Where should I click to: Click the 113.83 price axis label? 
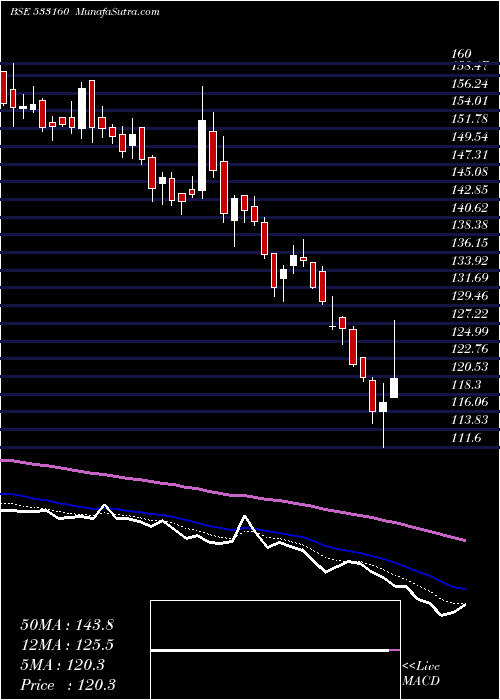(470, 420)
